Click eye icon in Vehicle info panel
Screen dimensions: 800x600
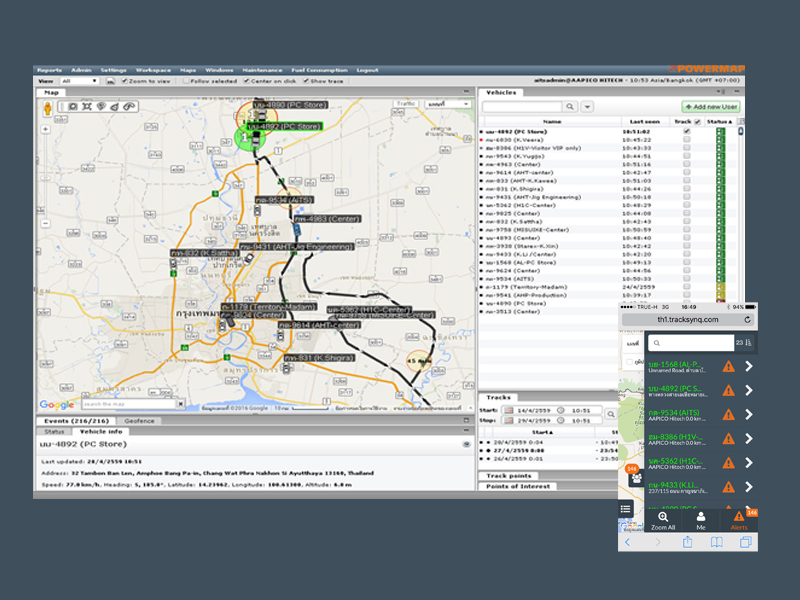[466, 444]
